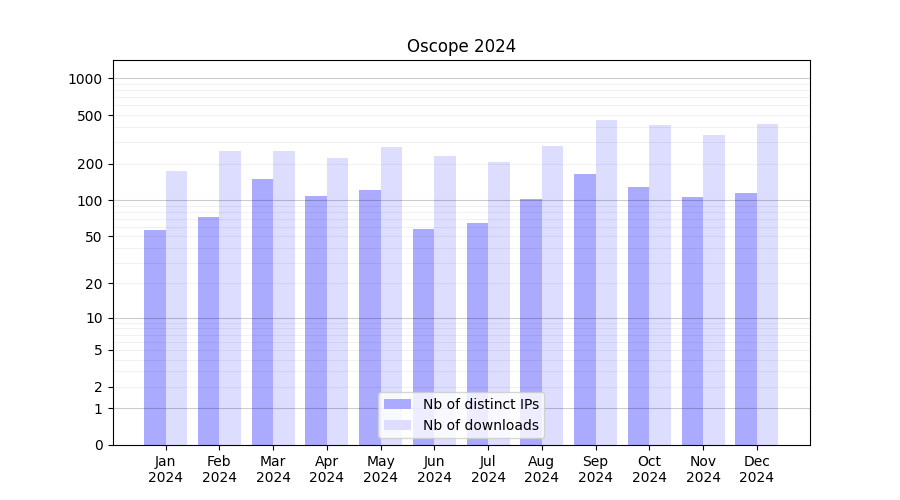Select the 'Nov 2024' x-axis label
The width and height of the screenshot is (900, 500).
(x=703, y=469)
